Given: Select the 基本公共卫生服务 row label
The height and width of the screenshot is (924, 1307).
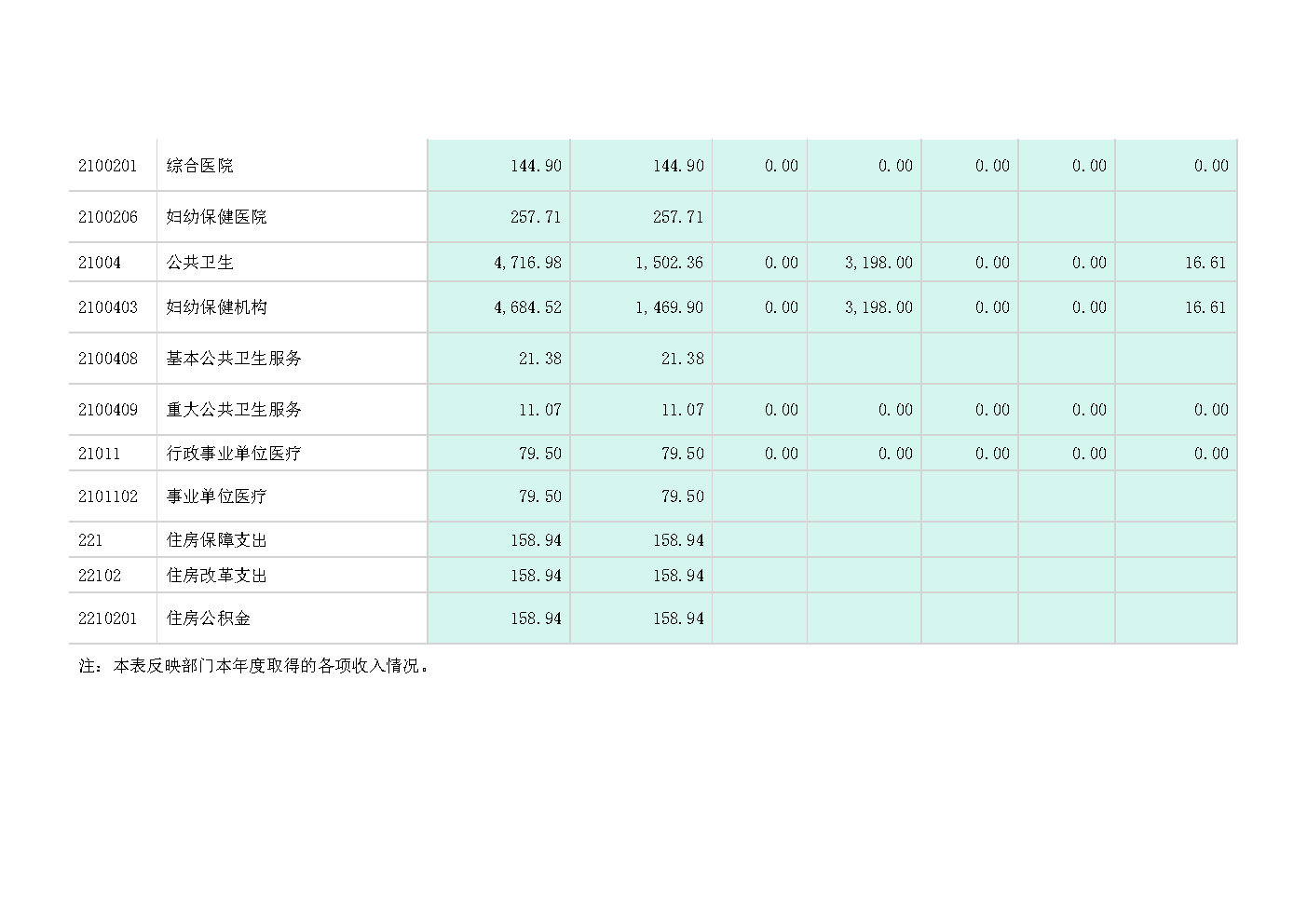Looking at the screenshot, I should [x=234, y=359].
